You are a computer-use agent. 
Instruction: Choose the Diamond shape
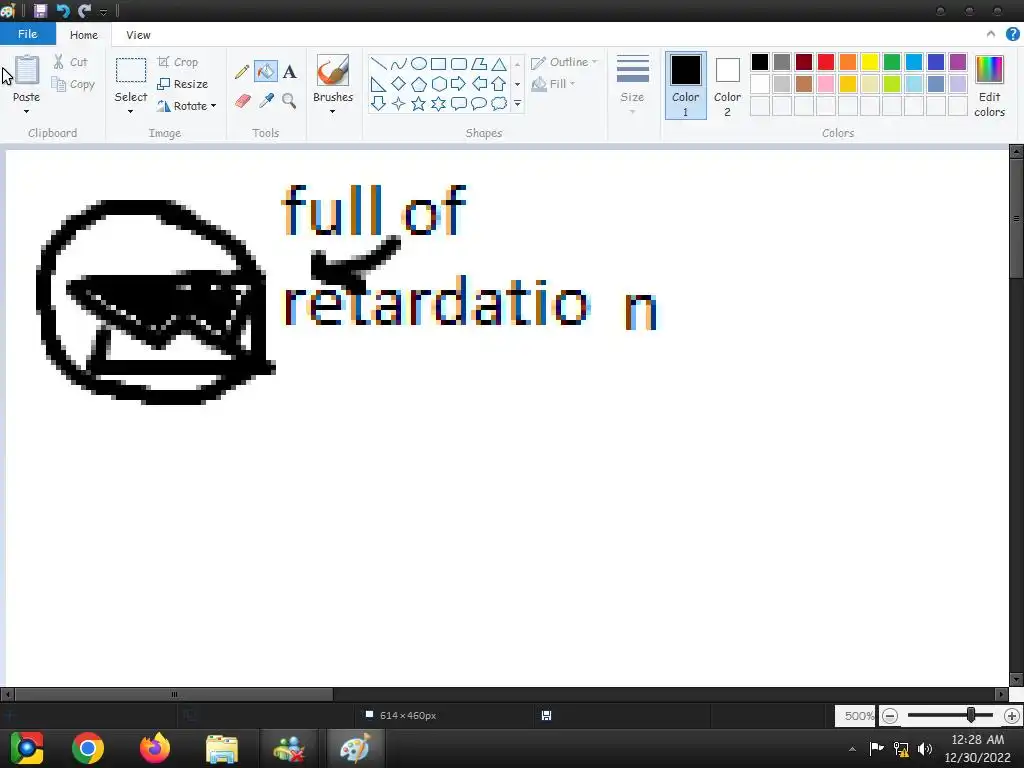[x=398, y=84]
